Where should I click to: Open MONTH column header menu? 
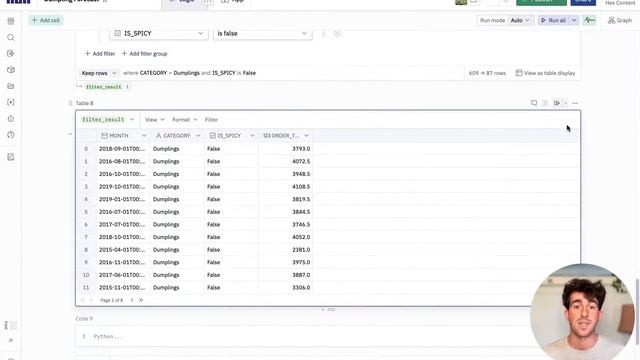(144, 136)
